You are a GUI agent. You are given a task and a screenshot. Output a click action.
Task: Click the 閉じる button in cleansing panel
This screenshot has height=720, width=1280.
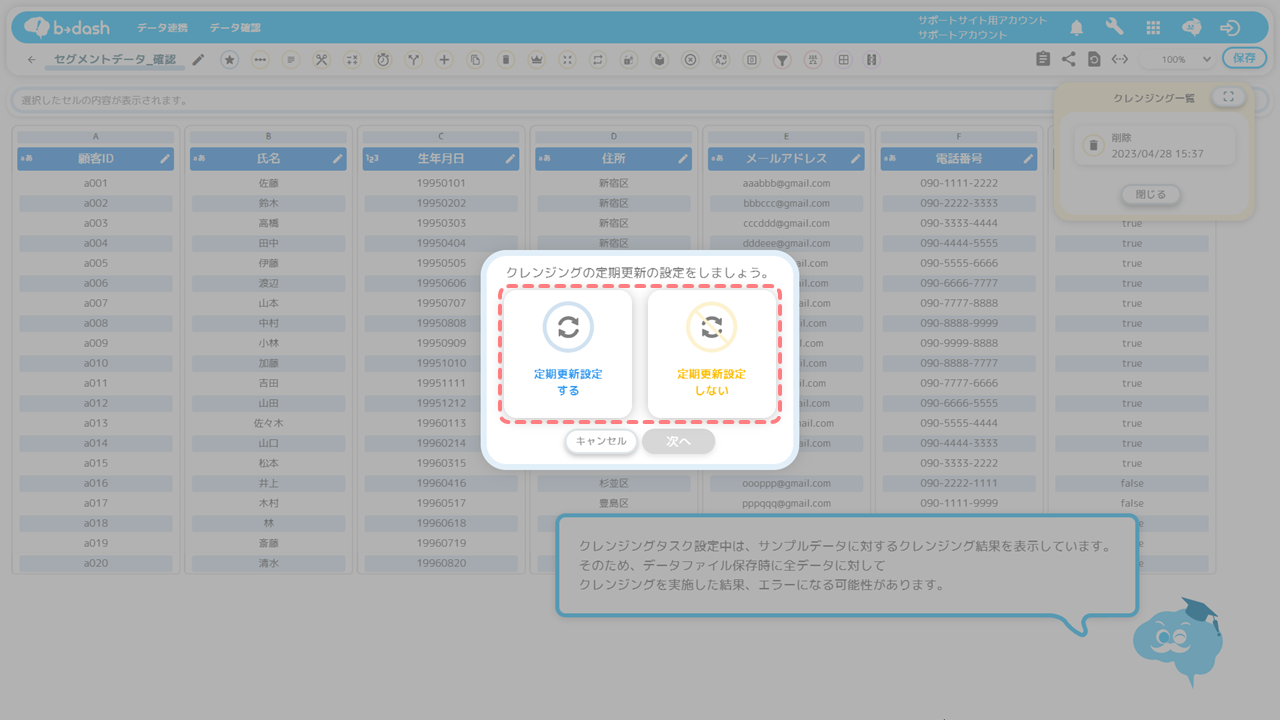(x=1151, y=194)
